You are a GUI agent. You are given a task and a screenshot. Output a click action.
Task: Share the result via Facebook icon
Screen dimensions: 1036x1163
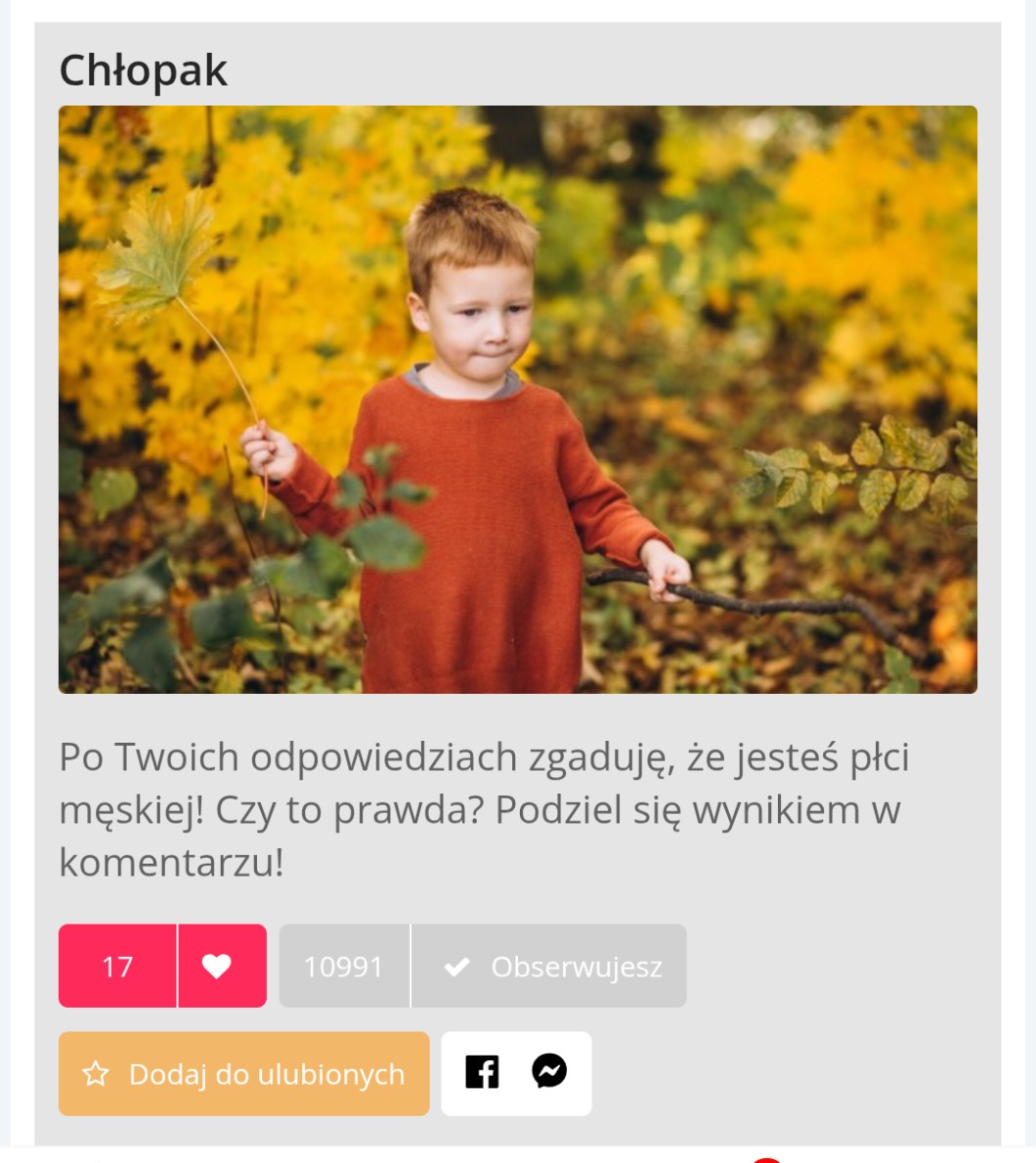click(x=482, y=1072)
